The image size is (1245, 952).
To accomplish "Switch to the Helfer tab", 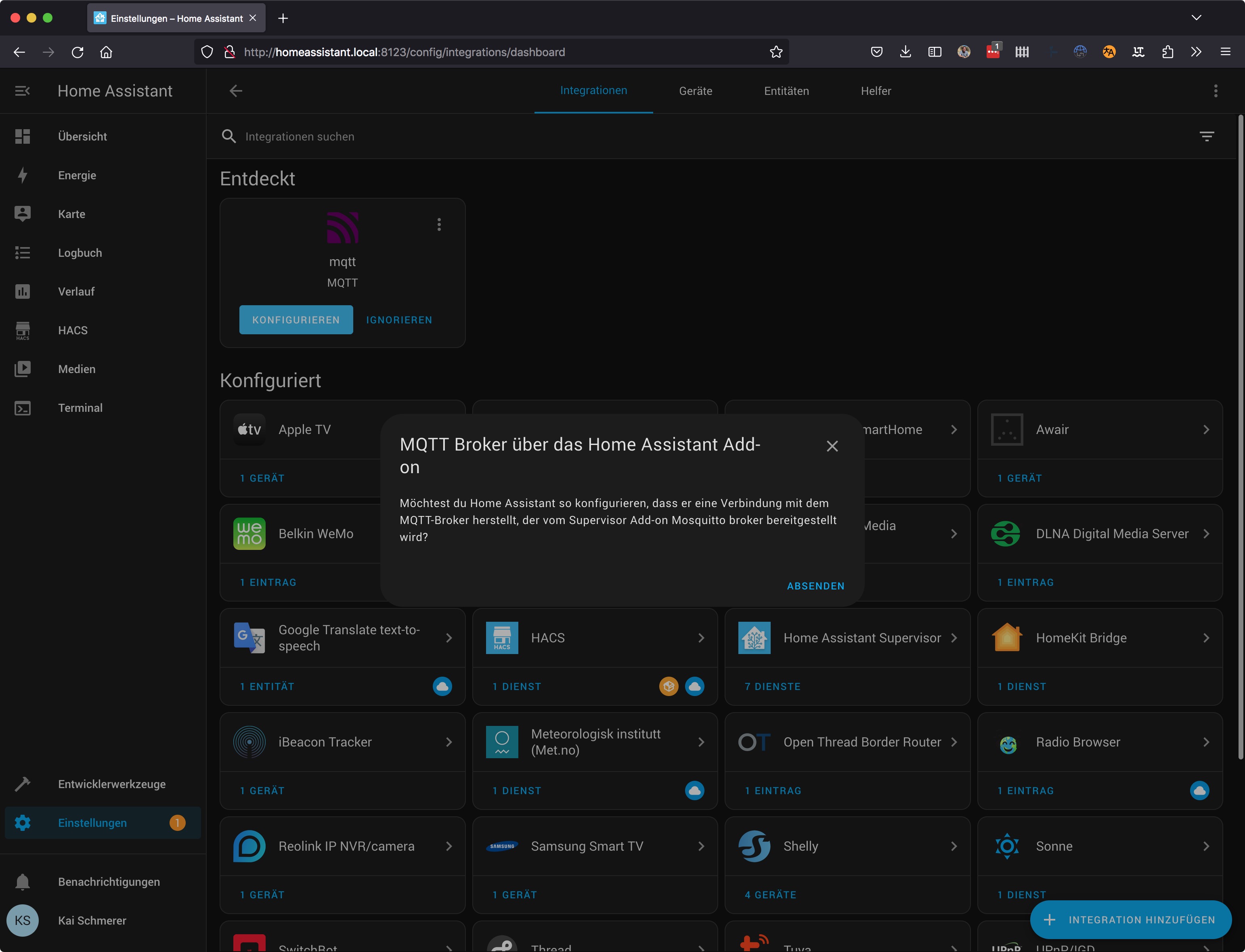I will (x=876, y=91).
